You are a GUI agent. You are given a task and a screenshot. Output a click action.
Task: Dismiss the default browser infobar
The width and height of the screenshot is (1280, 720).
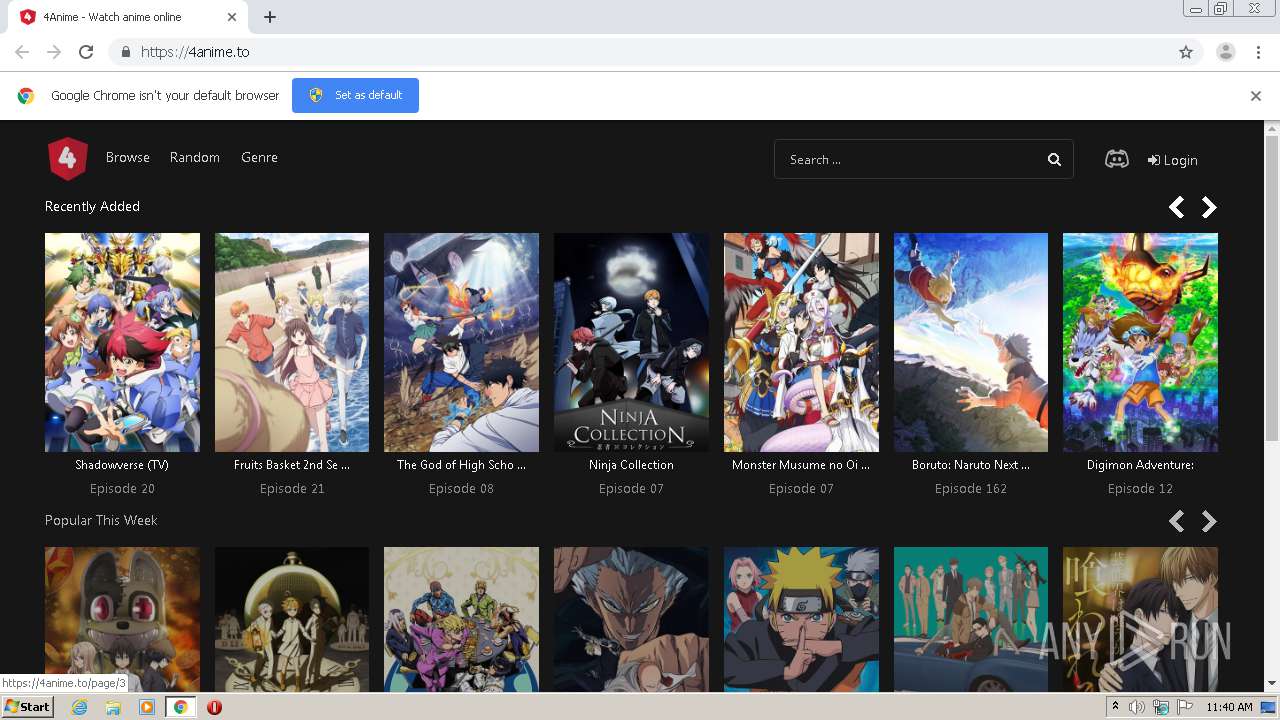1256,96
